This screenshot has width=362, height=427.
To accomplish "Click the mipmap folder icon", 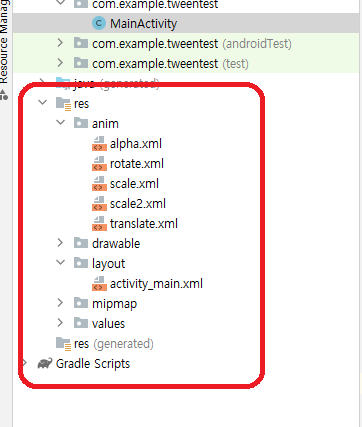I will (81, 303).
